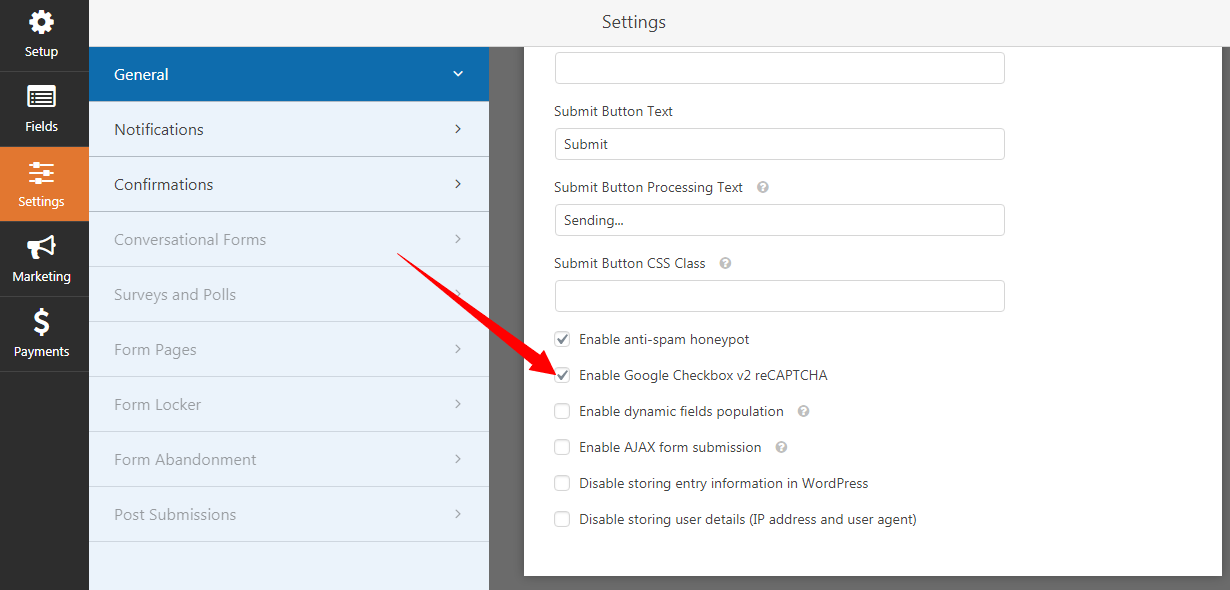
Task: Show help for dynamic fields population
Action: coord(803,411)
